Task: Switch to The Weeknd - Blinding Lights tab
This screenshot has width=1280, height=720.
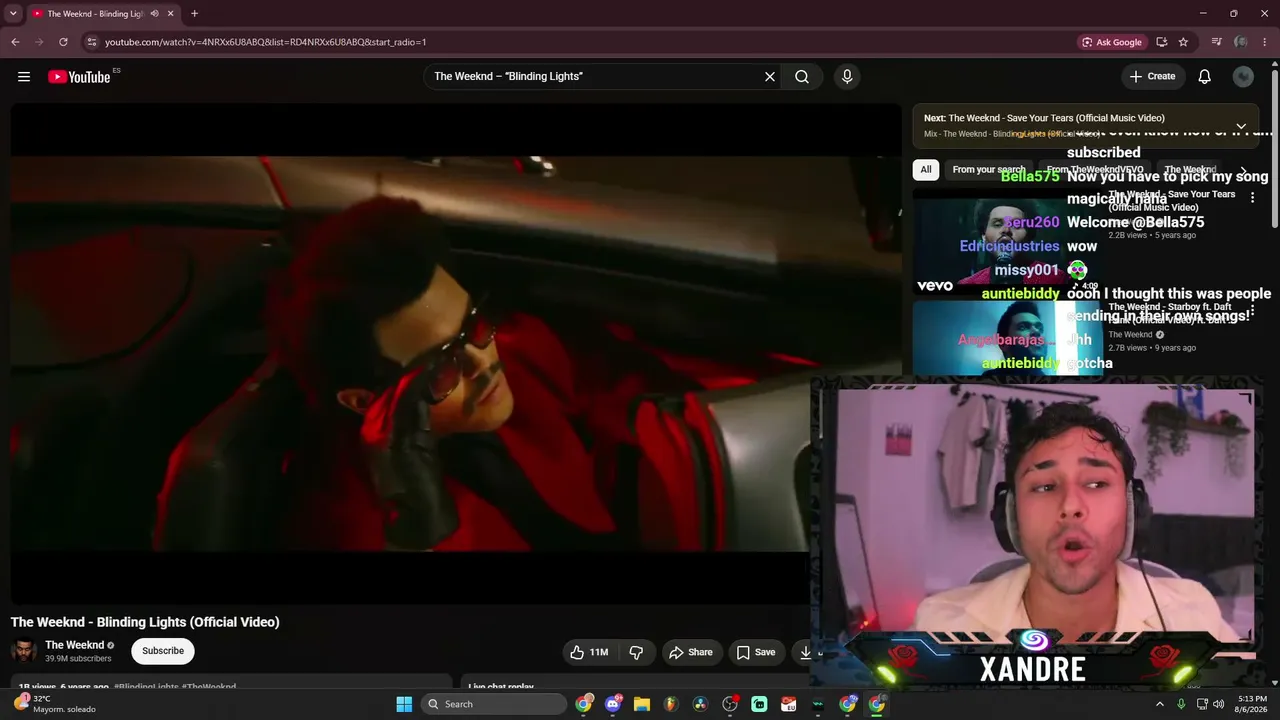Action: coord(95,14)
